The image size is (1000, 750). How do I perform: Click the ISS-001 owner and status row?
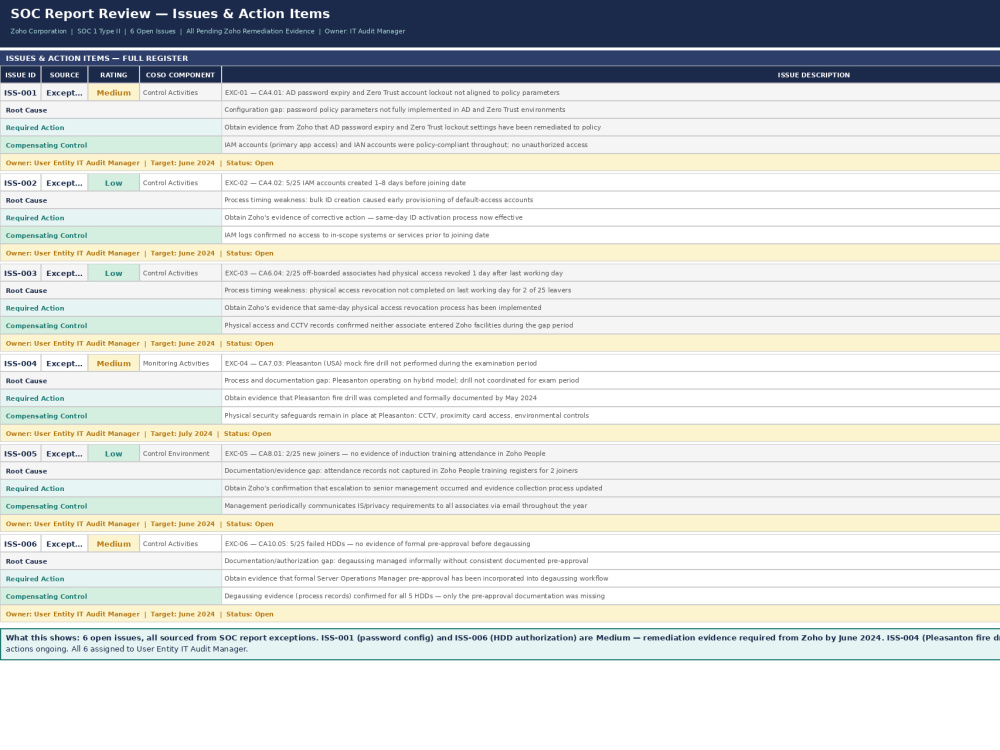click(x=500, y=163)
